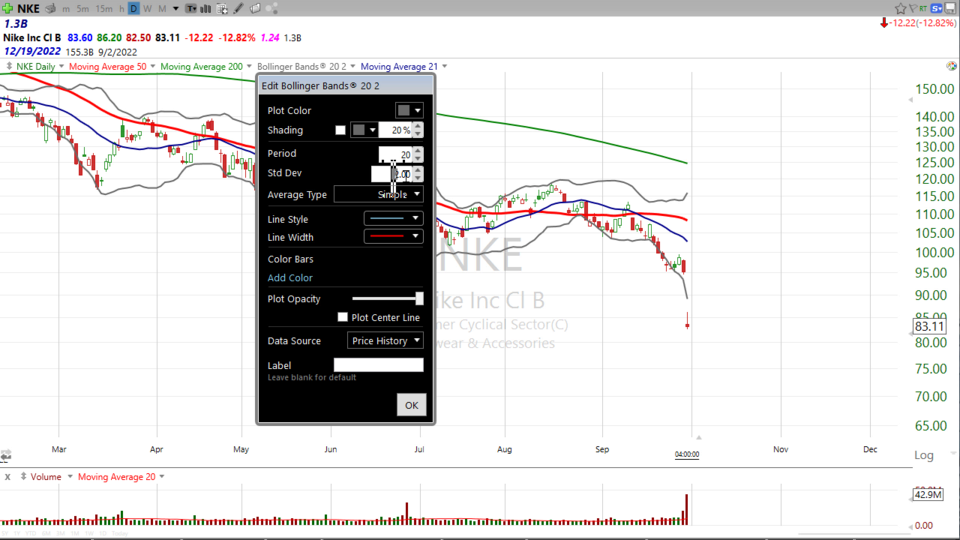Toggle the Shading checkbox
The width and height of the screenshot is (960, 540).
(x=340, y=130)
